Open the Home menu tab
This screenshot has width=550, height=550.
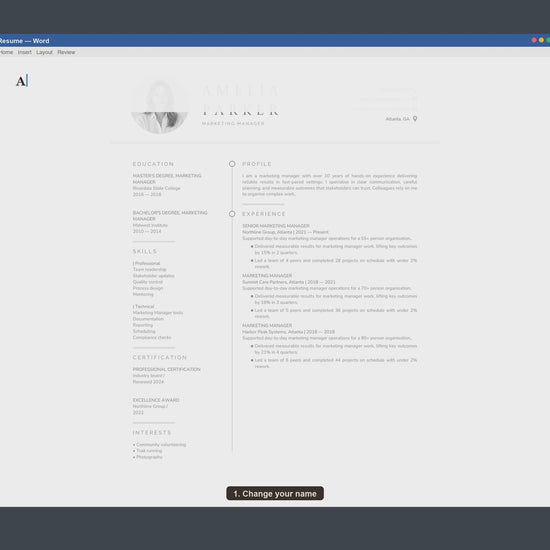click(6, 52)
